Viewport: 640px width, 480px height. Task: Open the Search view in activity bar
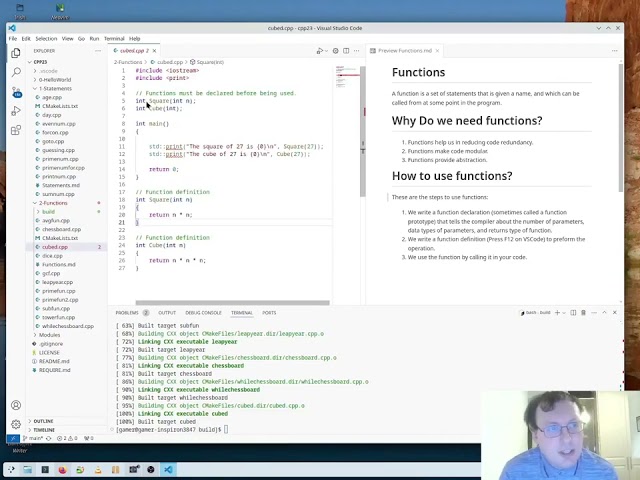(x=16, y=73)
